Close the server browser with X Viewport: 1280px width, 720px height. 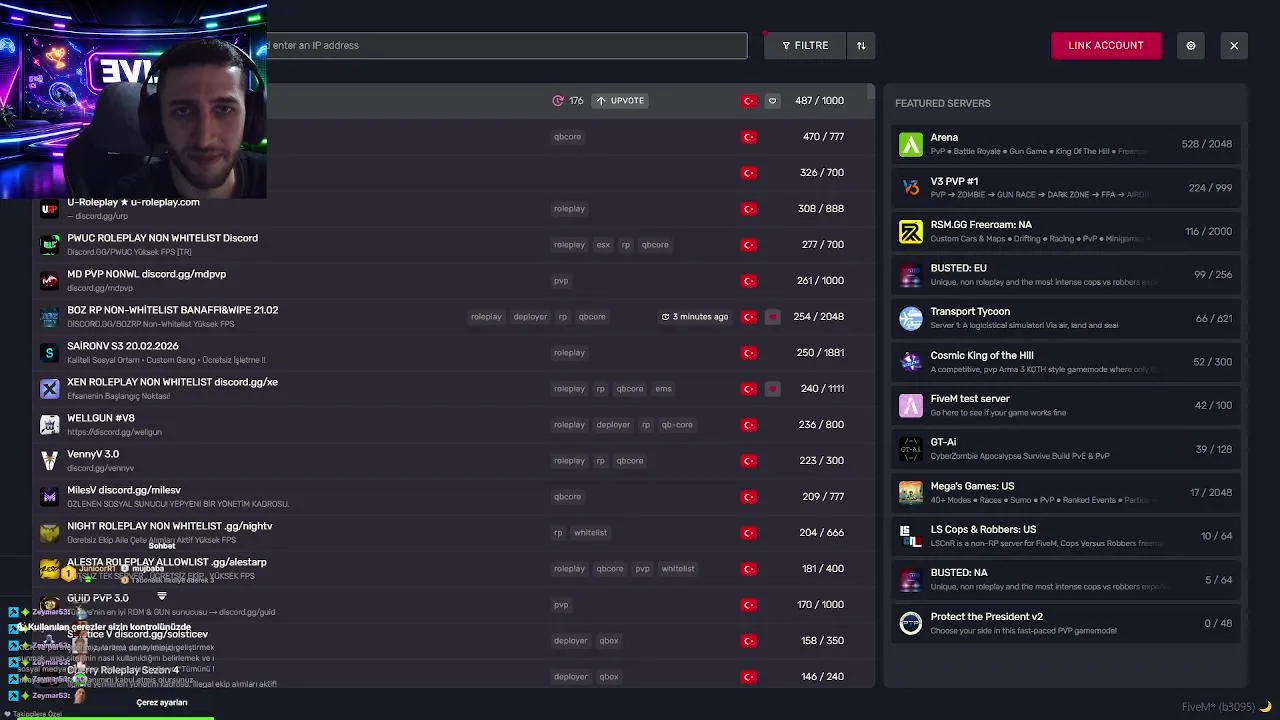point(1234,45)
